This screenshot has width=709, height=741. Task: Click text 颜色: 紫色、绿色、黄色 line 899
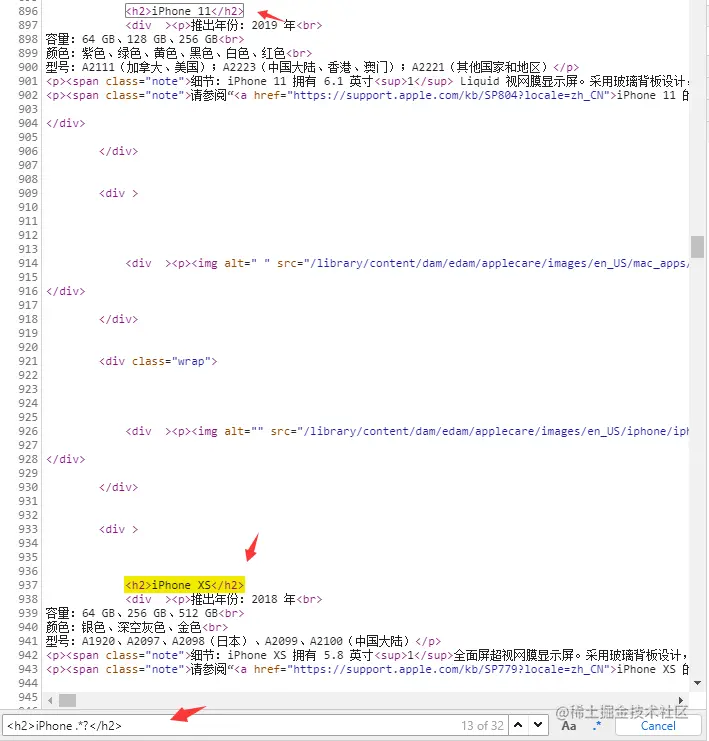pos(165,53)
